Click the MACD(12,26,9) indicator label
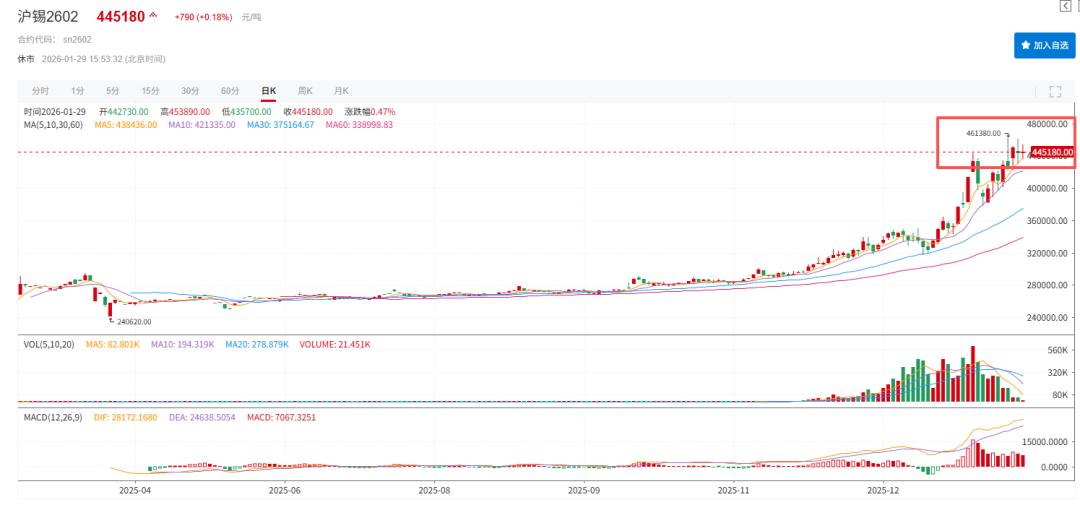The height and width of the screenshot is (505, 1080). pos(55,417)
